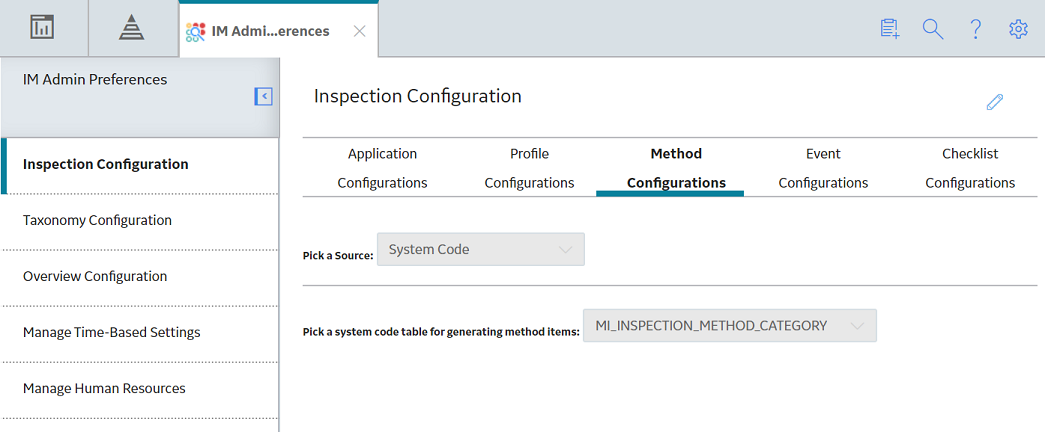Switch to Checklist Configurations tab
The width and height of the screenshot is (1045, 432).
pos(970,168)
